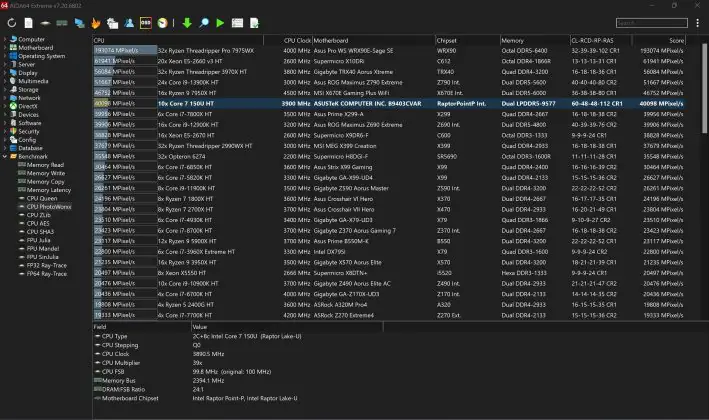Sort by the Motherboard column header

point(373,40)
